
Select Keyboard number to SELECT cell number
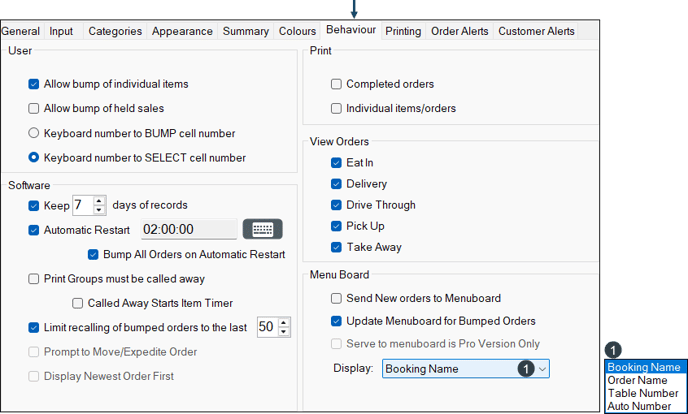coord(34,157)
